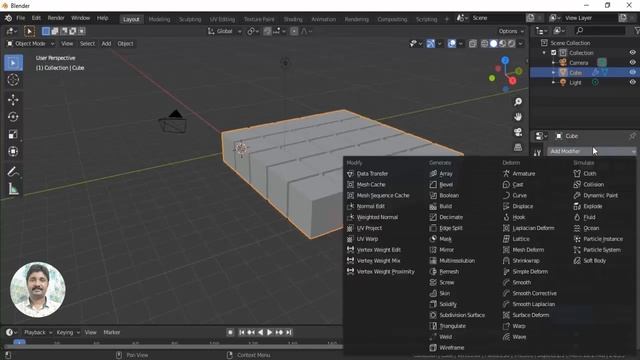The width and height of the screenshot is (640, 360).
Task: Switch to wireframe viewport shading
Action: [484, 44]
